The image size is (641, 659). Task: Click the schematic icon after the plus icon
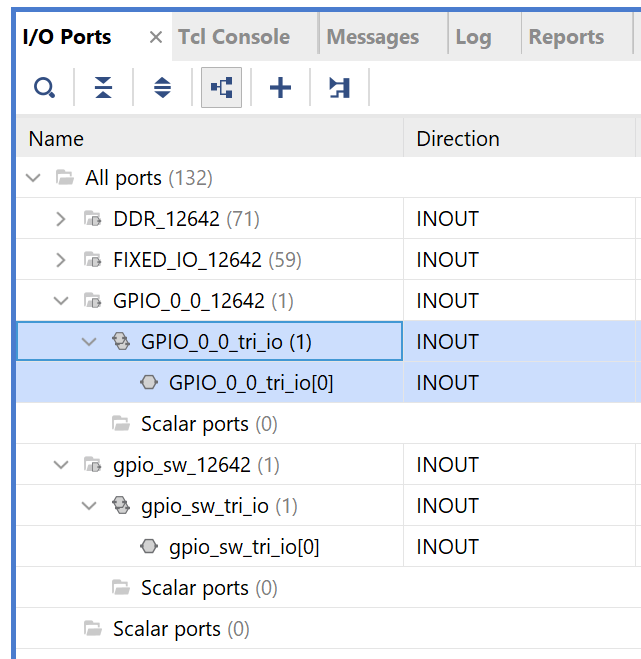340,87
